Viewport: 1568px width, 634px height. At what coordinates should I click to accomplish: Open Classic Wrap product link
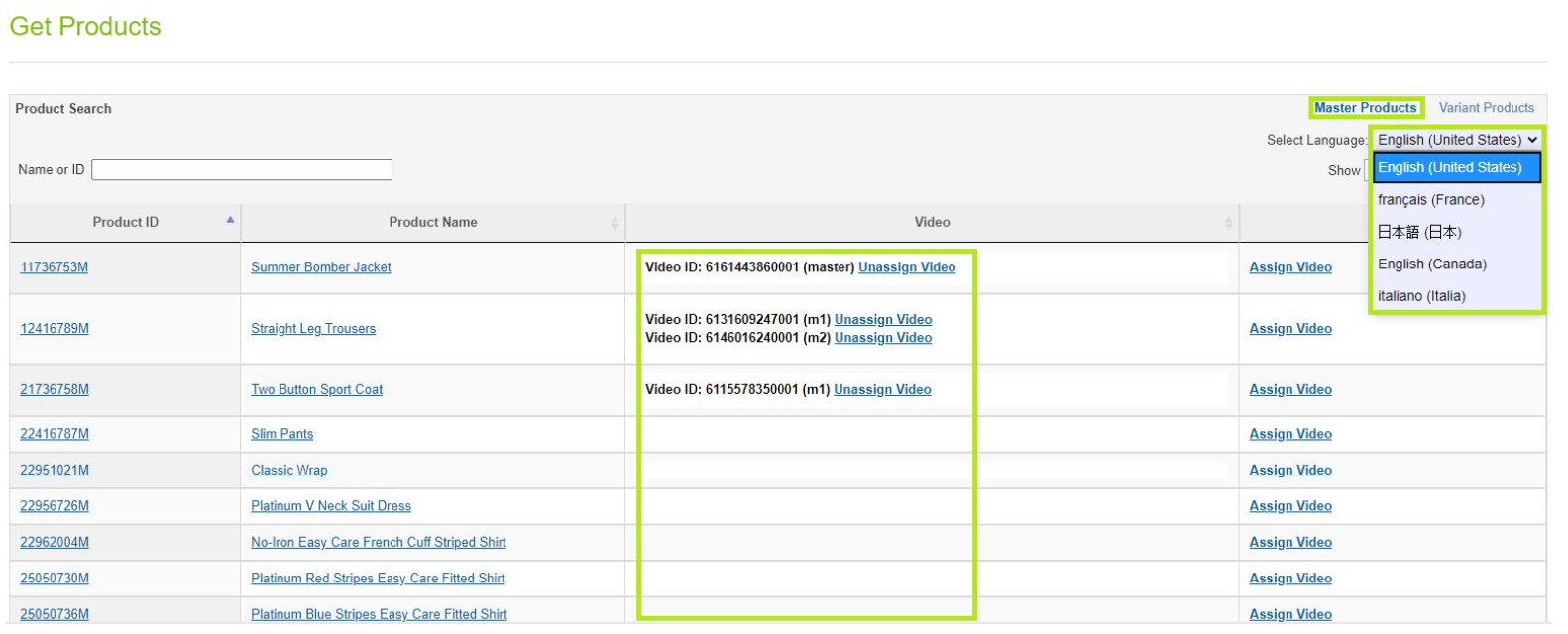[288, 471]
